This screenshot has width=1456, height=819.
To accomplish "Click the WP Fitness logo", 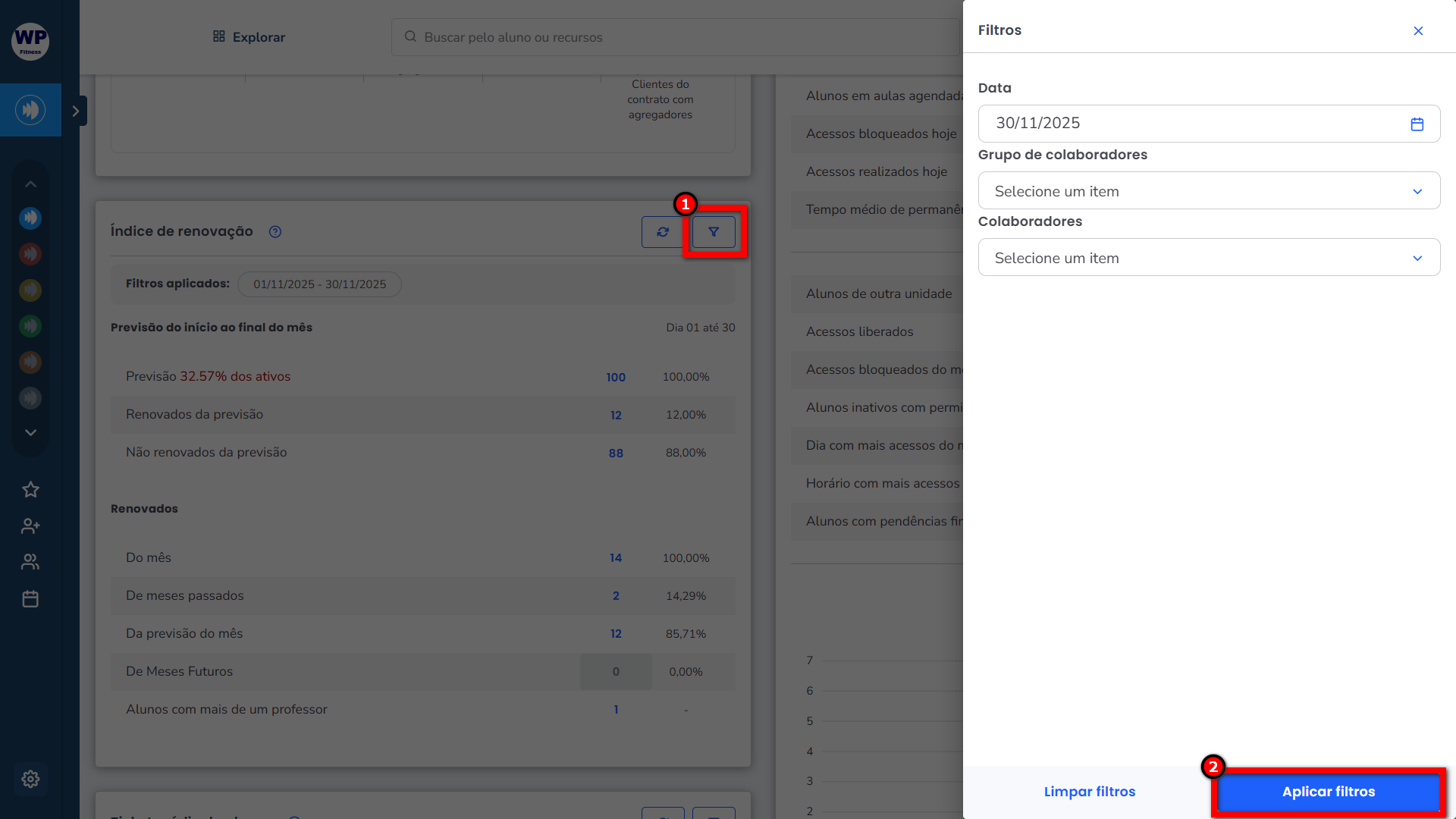I will pyautogui.click(x=30, y=40).
